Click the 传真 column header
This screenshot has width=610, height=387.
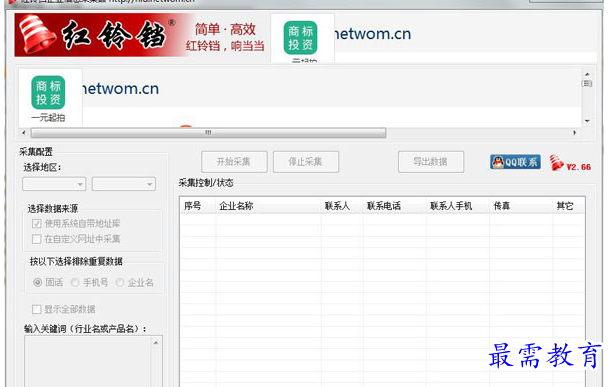[521, 206]
